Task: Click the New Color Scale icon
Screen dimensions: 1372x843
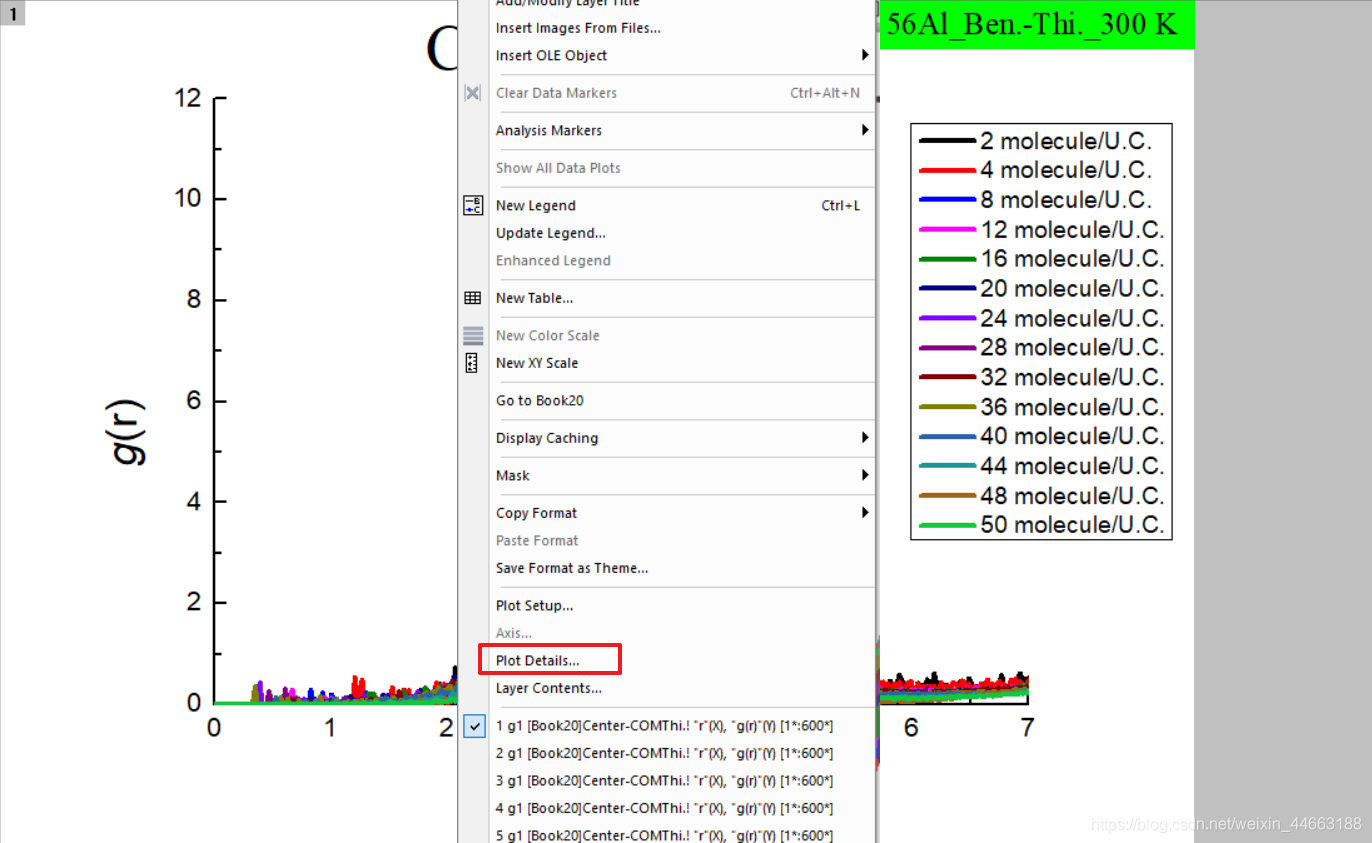Action: pos(473,336)
